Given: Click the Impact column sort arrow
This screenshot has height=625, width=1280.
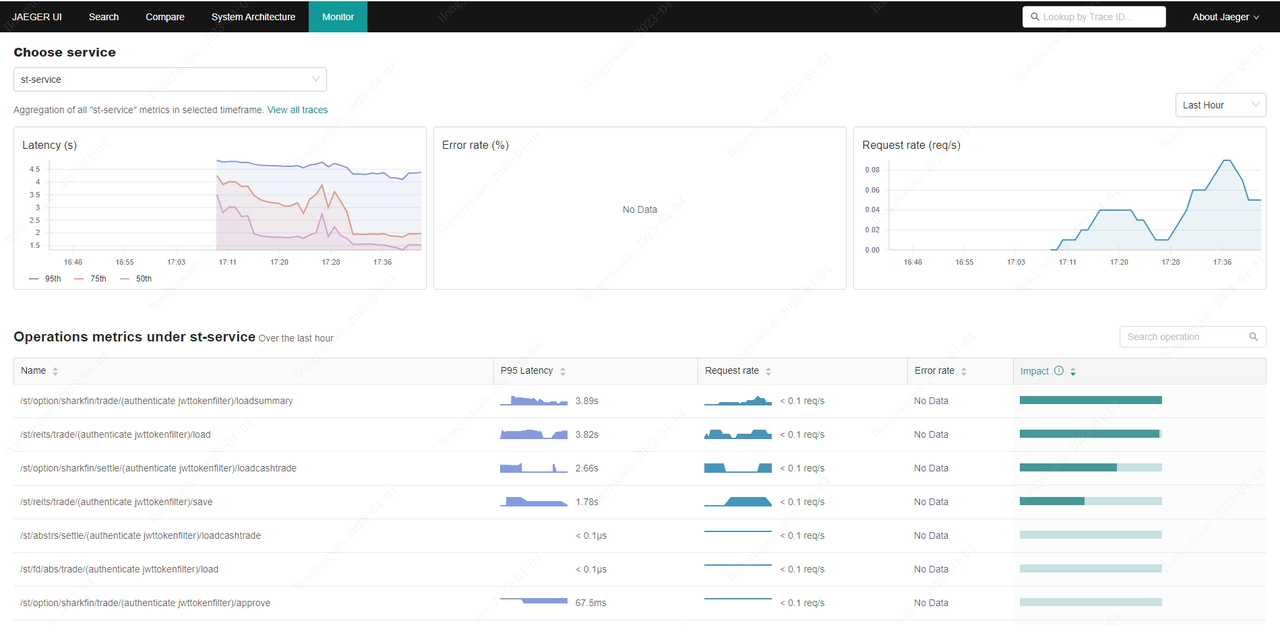Looking at the screenshot, I should pos(1073,371).
